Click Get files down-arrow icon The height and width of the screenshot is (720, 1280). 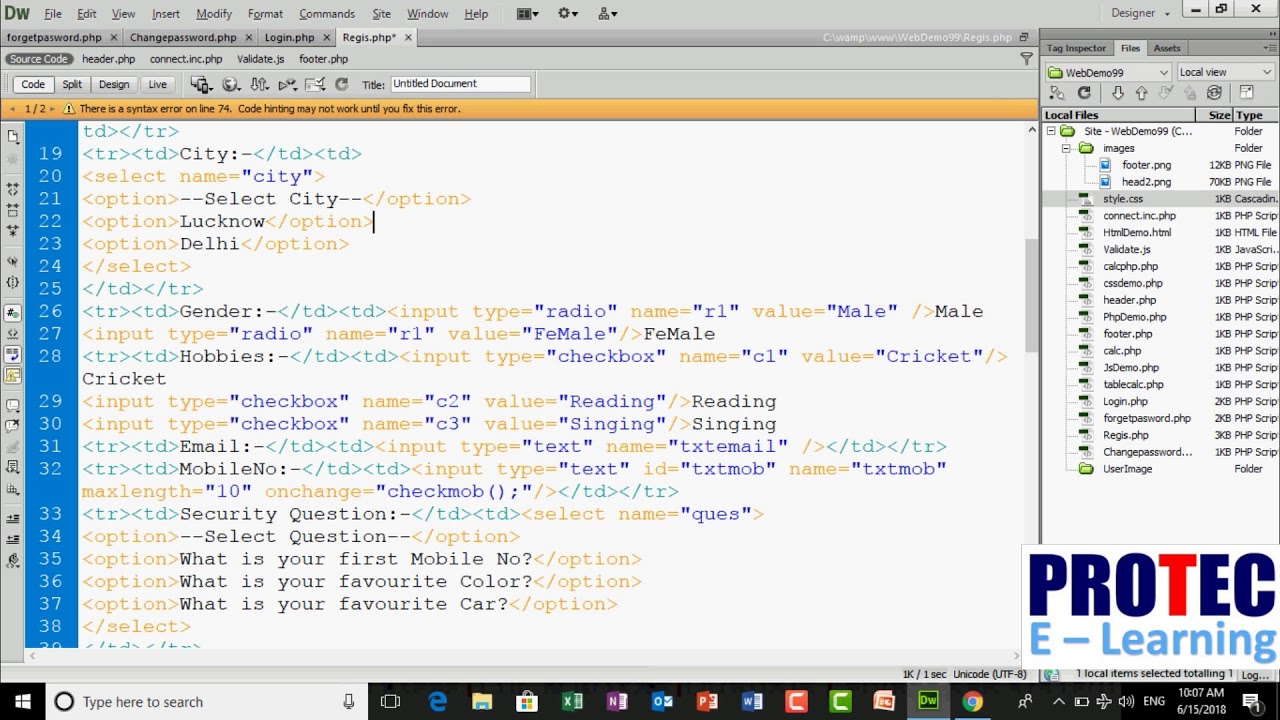click(x=1118, y=93)
